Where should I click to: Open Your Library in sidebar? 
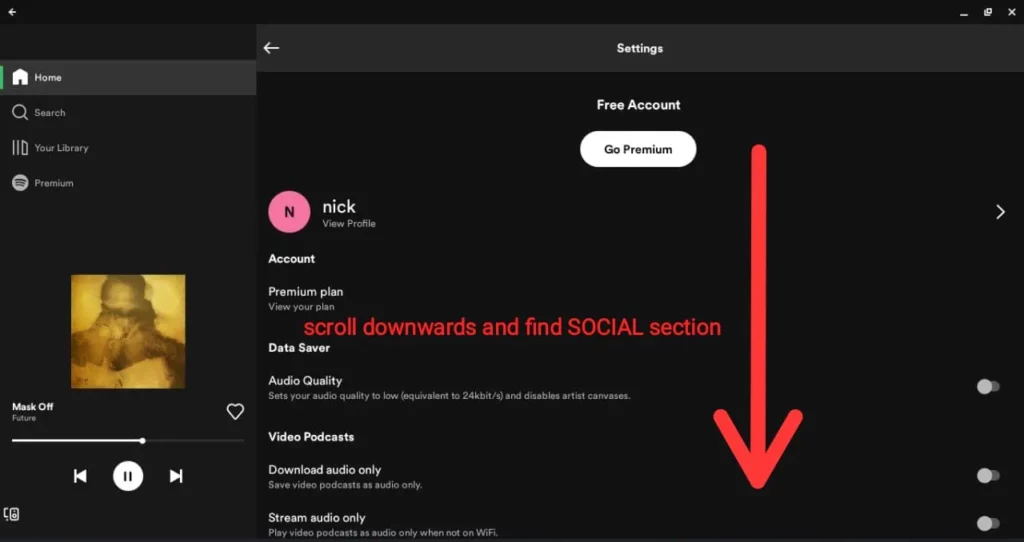click(128, 148)
